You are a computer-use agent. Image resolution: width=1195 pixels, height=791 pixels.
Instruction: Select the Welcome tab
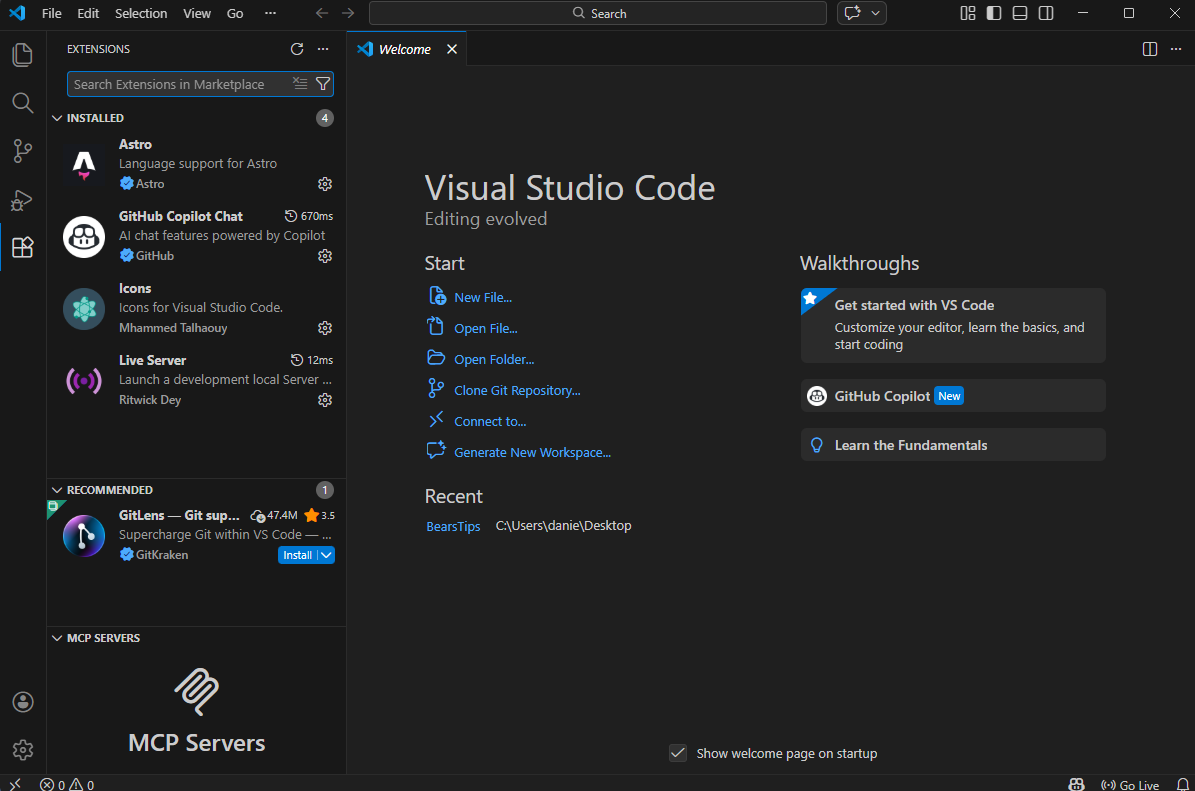pyautogui.click(x=402, y=48)
